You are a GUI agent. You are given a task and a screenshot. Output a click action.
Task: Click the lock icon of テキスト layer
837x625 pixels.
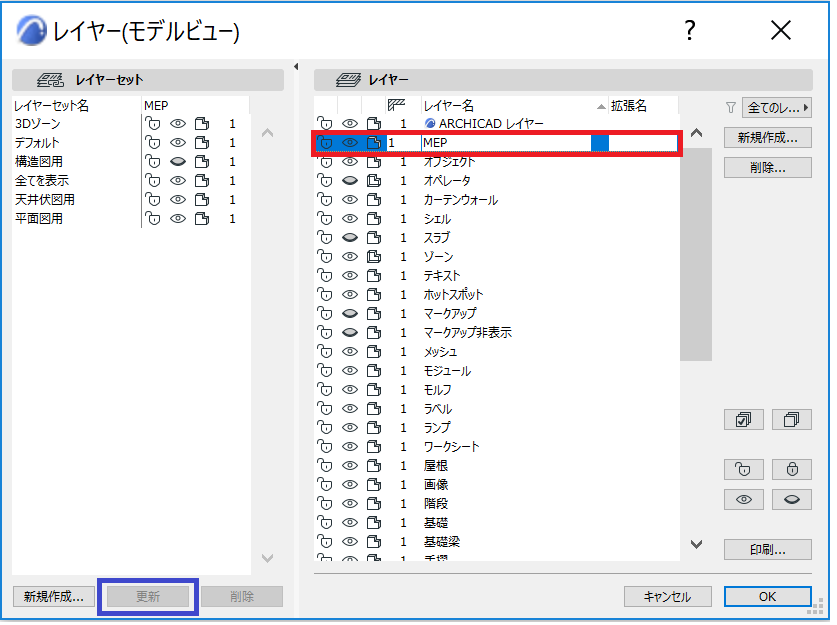tap(327, 277)
